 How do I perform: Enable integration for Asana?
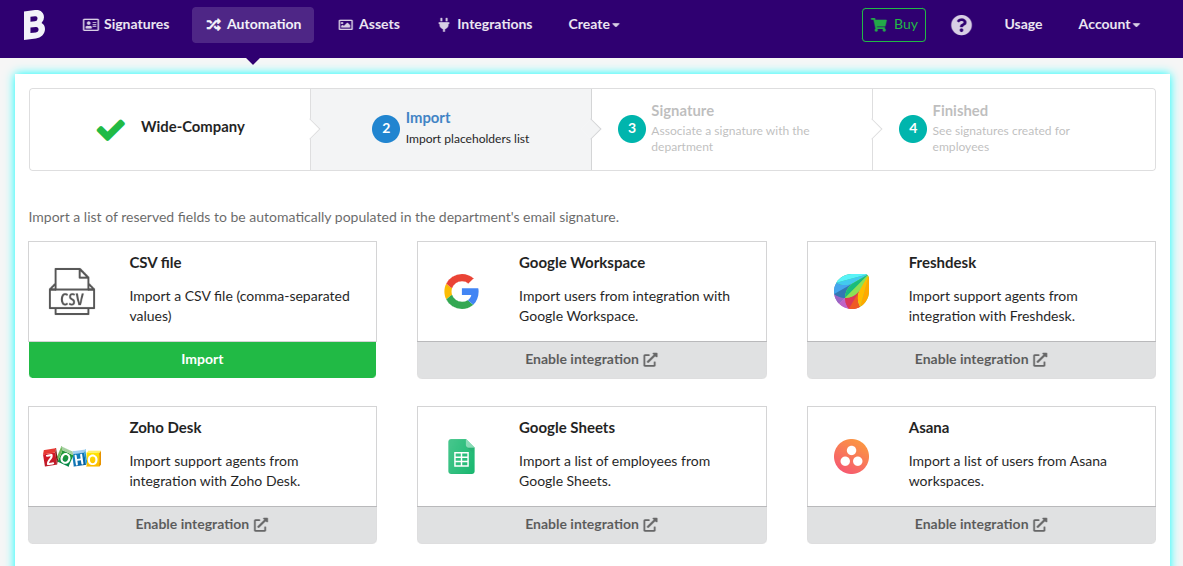pos(981,524)
